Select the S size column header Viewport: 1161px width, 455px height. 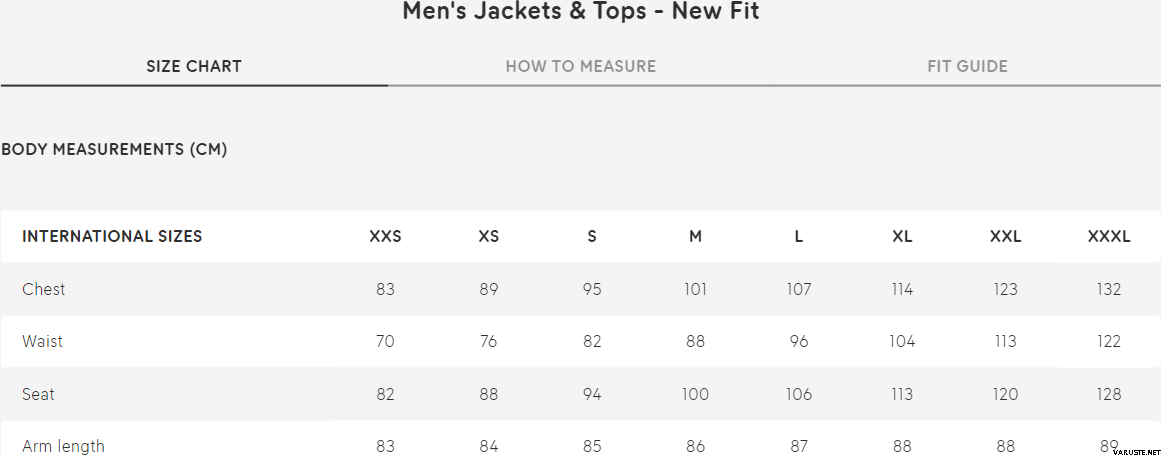(x=592, y=237)
